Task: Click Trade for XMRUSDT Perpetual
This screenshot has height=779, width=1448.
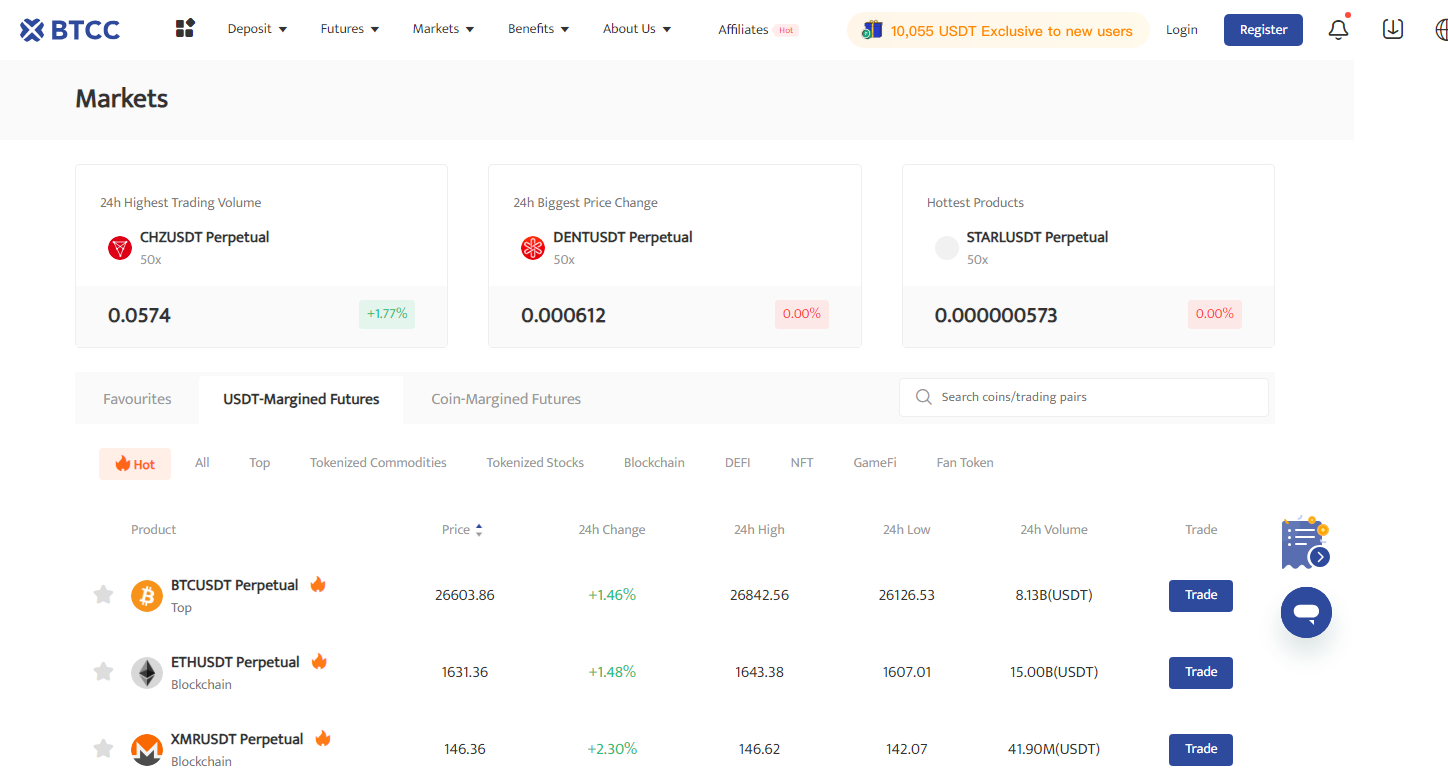Action: (1201, 750)
